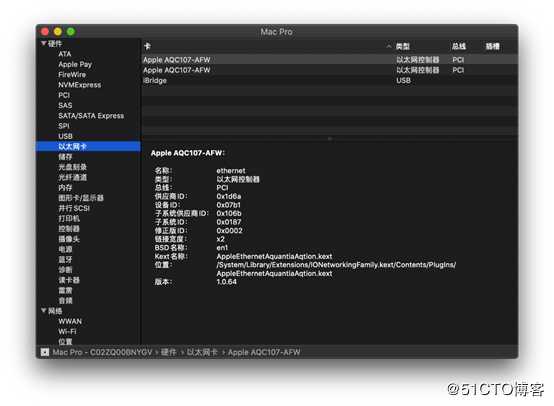
Task: Select WWAN under 网络
Action: [70, 321]
